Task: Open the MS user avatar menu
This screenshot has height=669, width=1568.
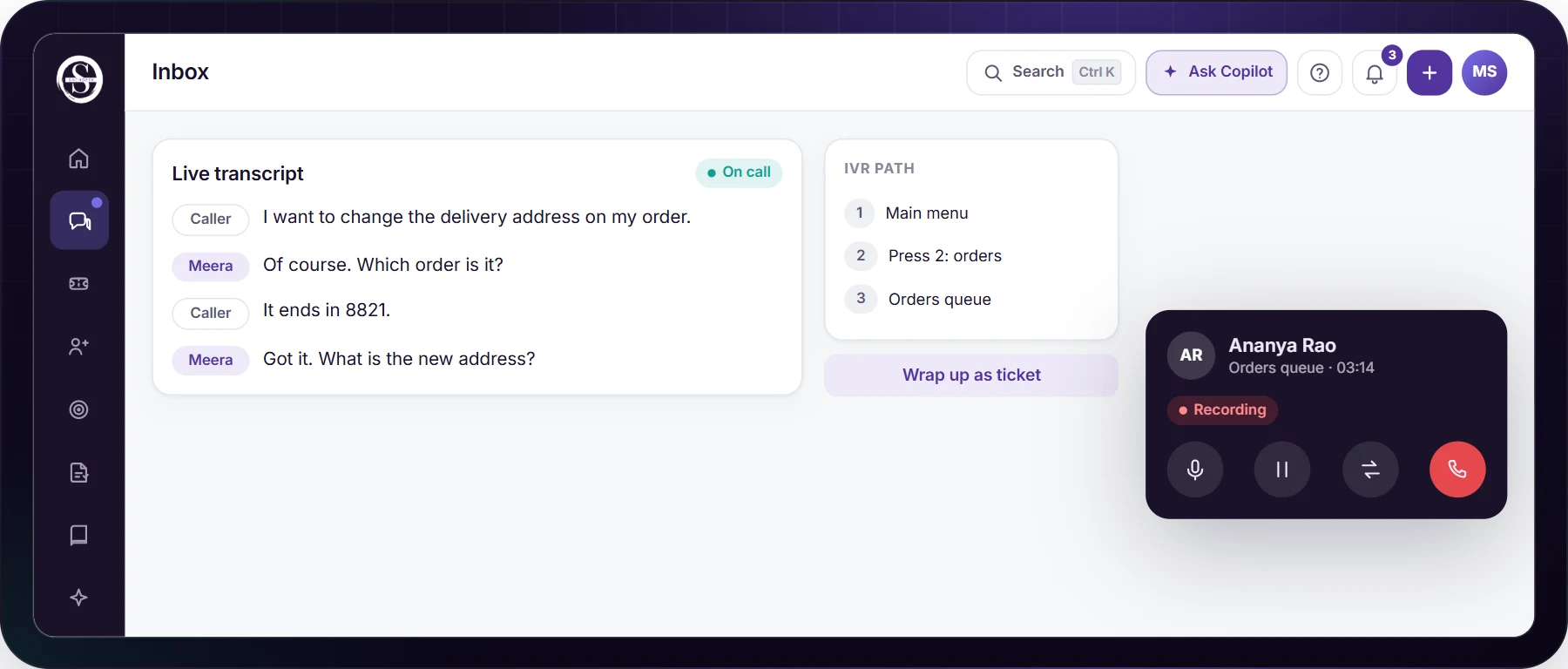Action: click(1484, 72)
